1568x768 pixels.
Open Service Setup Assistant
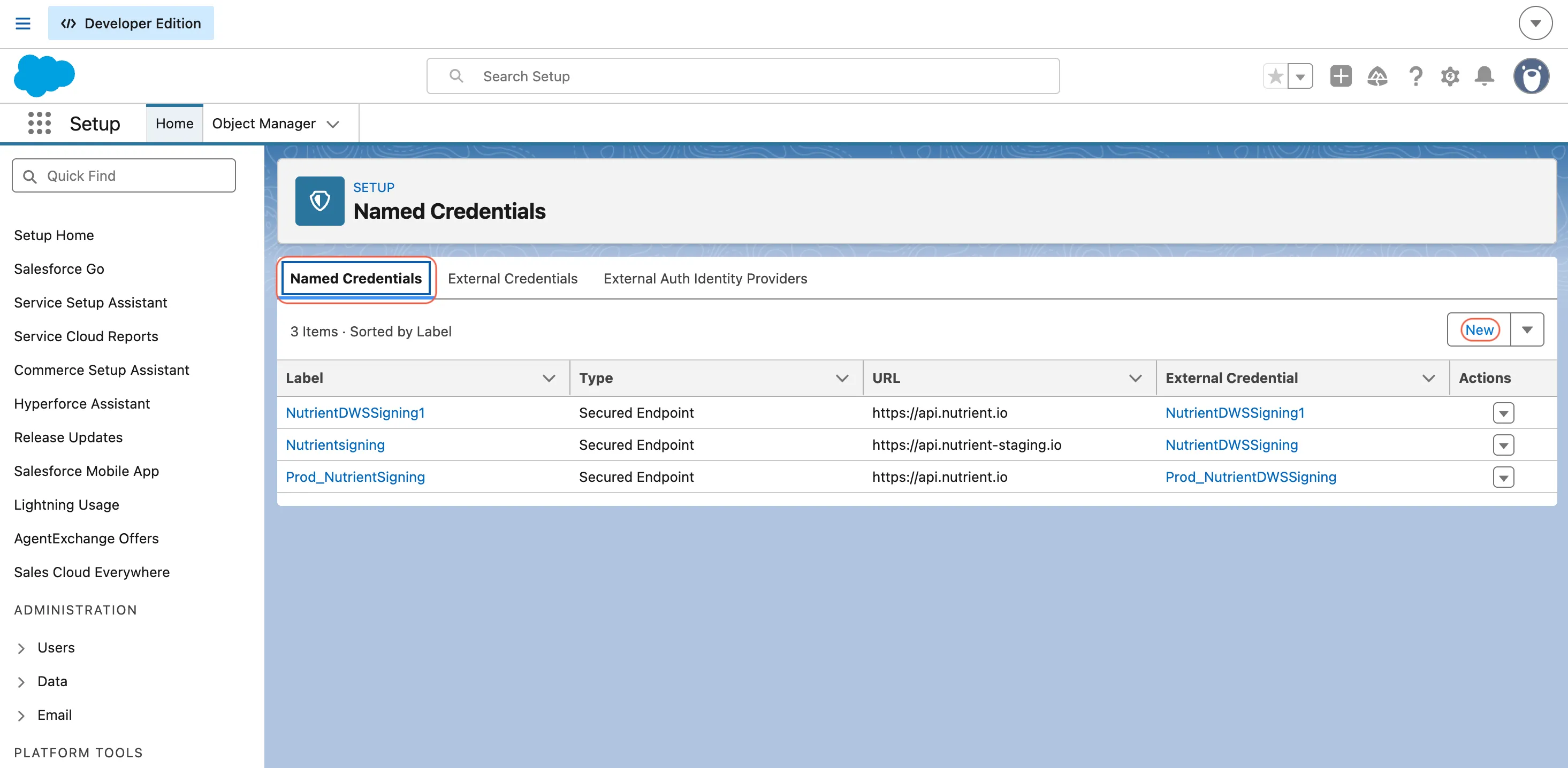[x=90, y=302]
